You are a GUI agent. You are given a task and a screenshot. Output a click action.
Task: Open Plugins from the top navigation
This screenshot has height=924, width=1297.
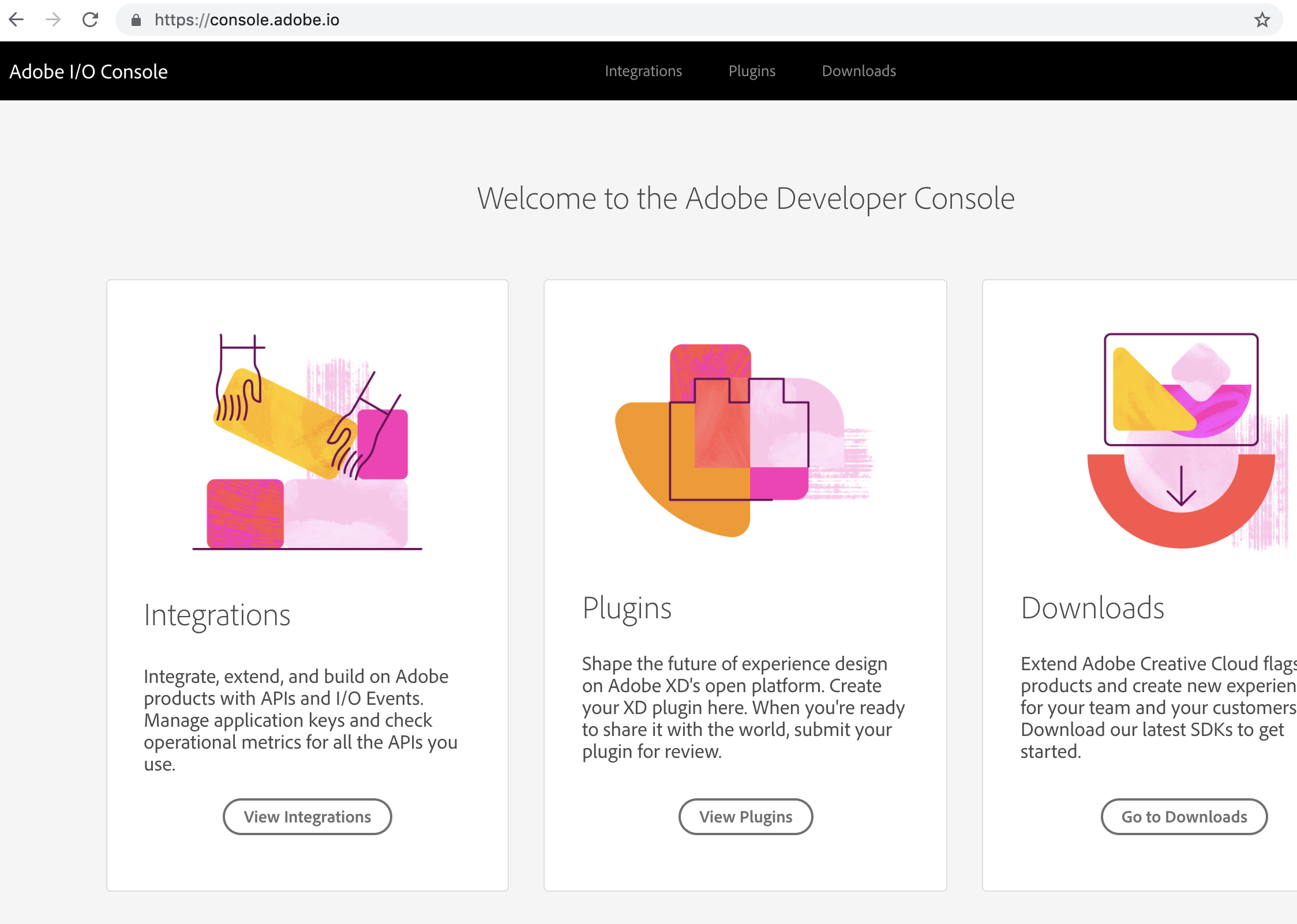[752, 70]
